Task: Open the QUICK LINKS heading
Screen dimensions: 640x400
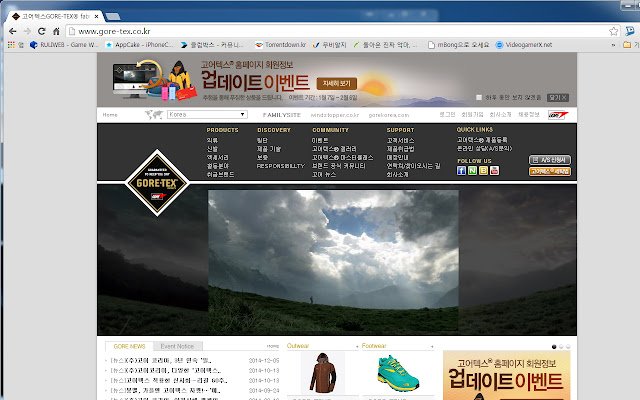Action: click(474, 129)
